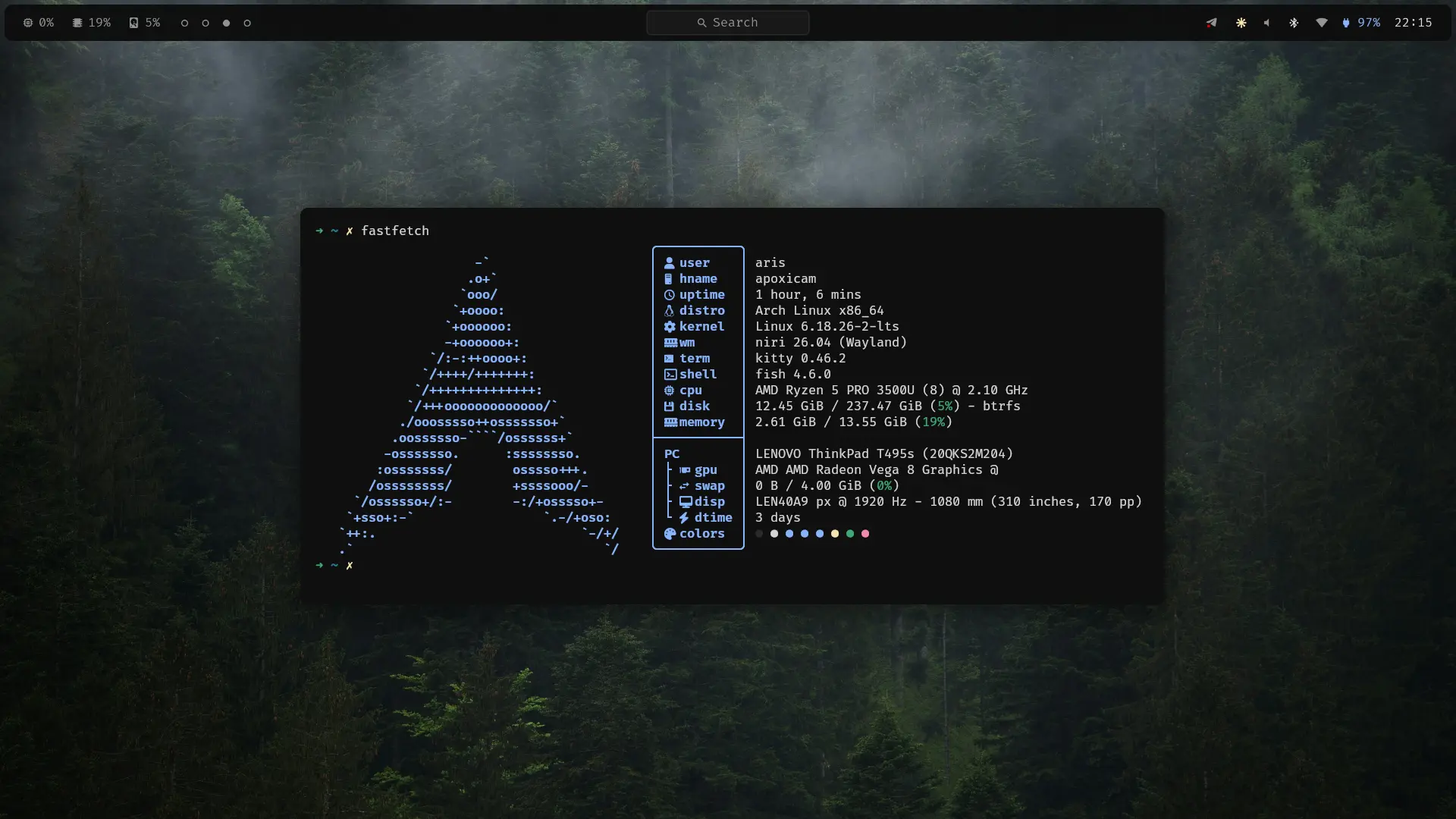The height and width of the screenshot is (819, 1456).
Task: Click the distro penguin icon
Action: (670, 311)
